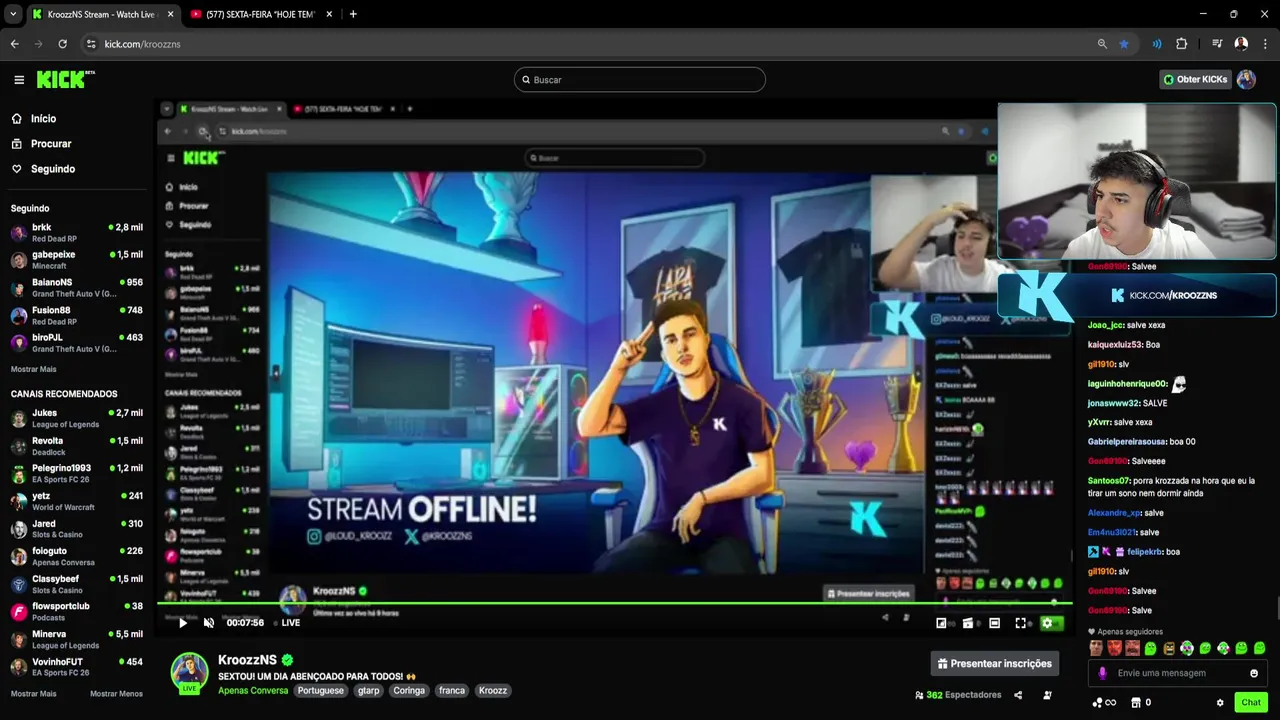Expand followed list with Mostrar Mais
Screen dimensions: 1280x720
click(x=33, y=369)
